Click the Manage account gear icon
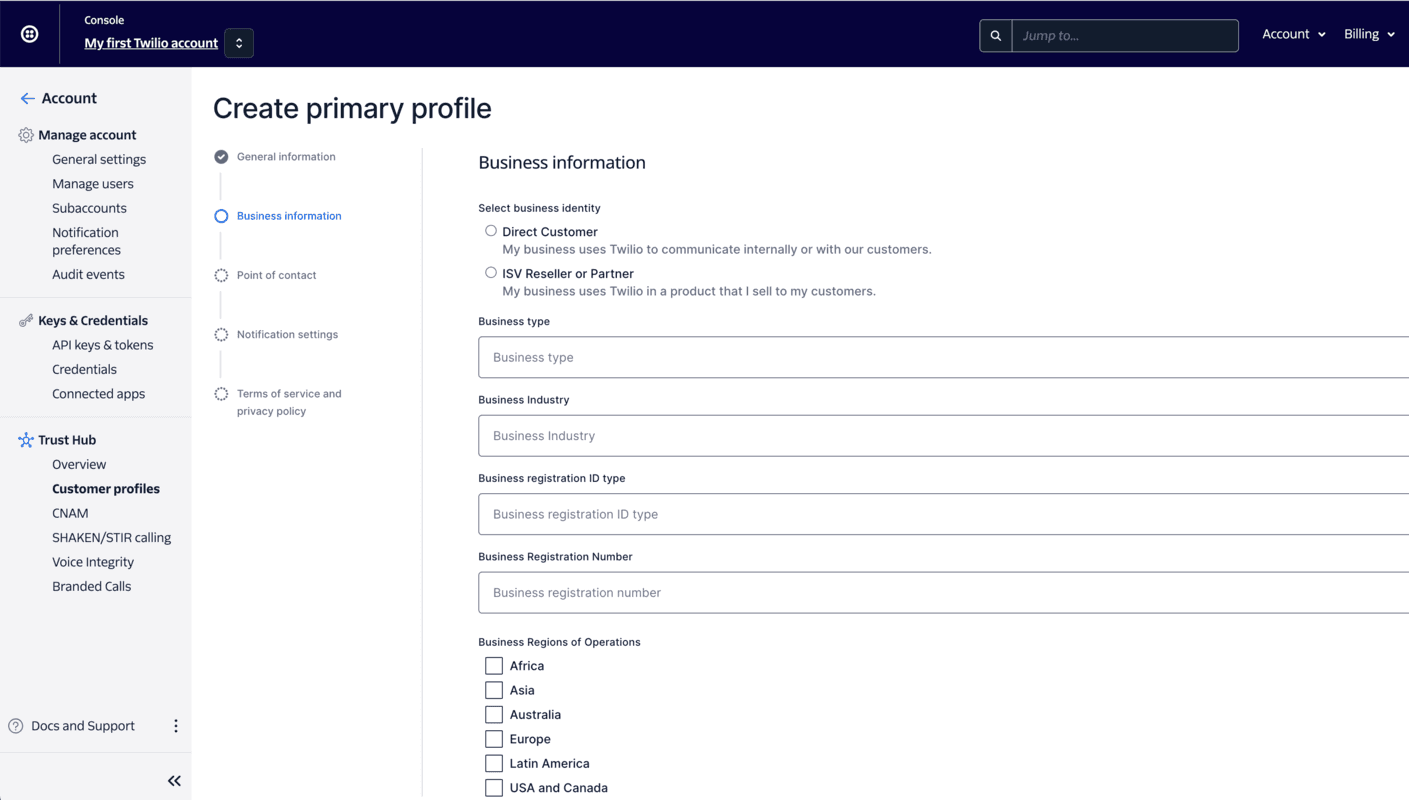This screenshot has height=800, width=1409. [x=23, y=134]
